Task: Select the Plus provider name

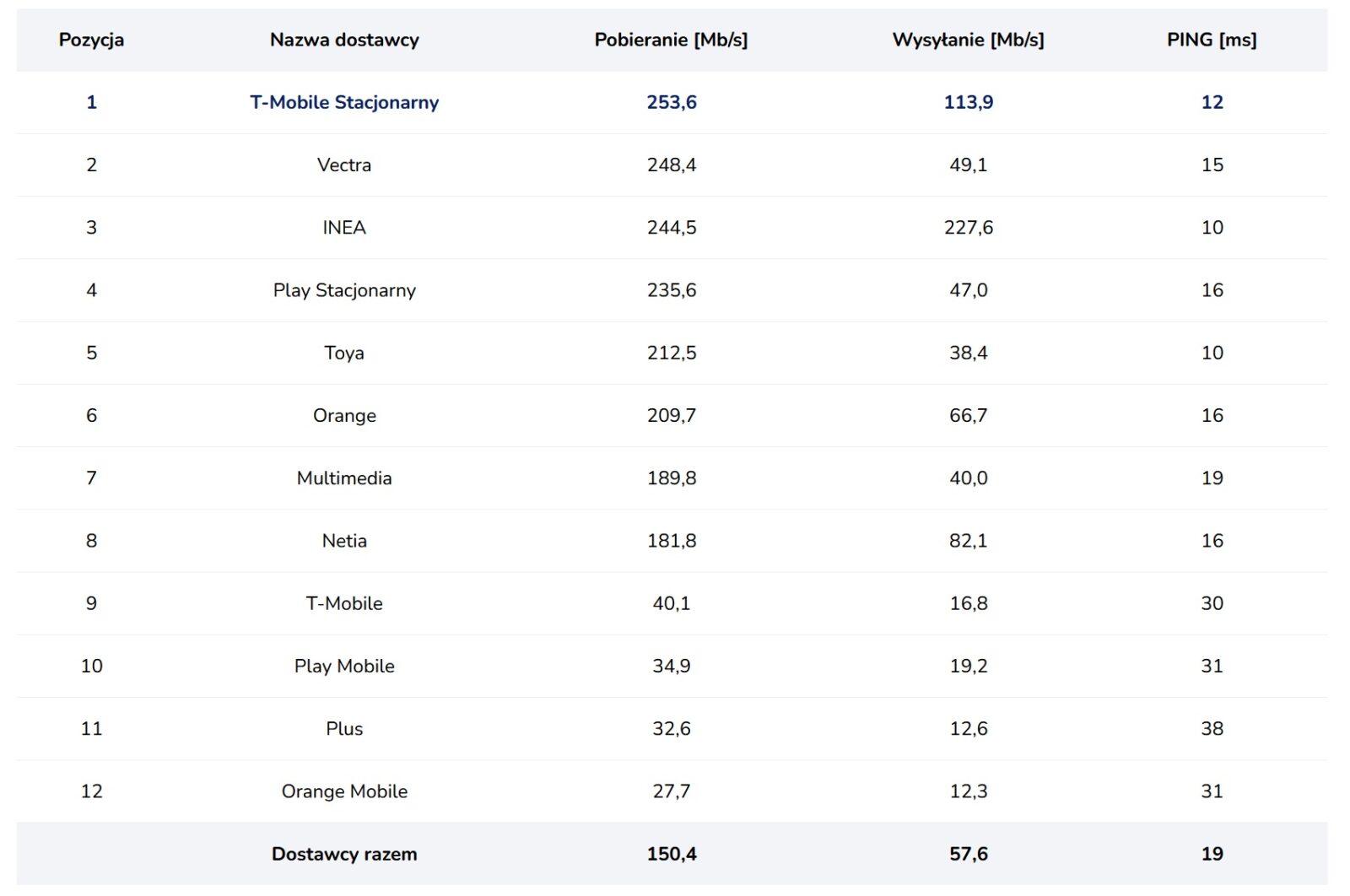Action: point(344,728)
